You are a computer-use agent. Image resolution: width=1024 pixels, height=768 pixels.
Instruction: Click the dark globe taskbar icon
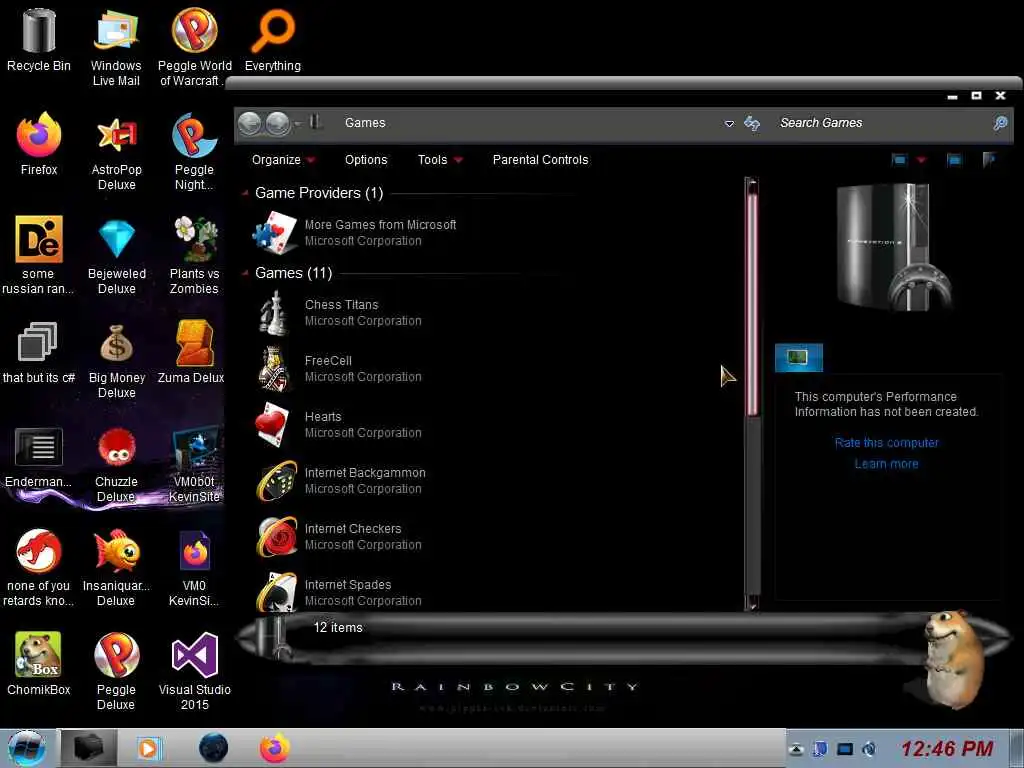pos(213,748)
